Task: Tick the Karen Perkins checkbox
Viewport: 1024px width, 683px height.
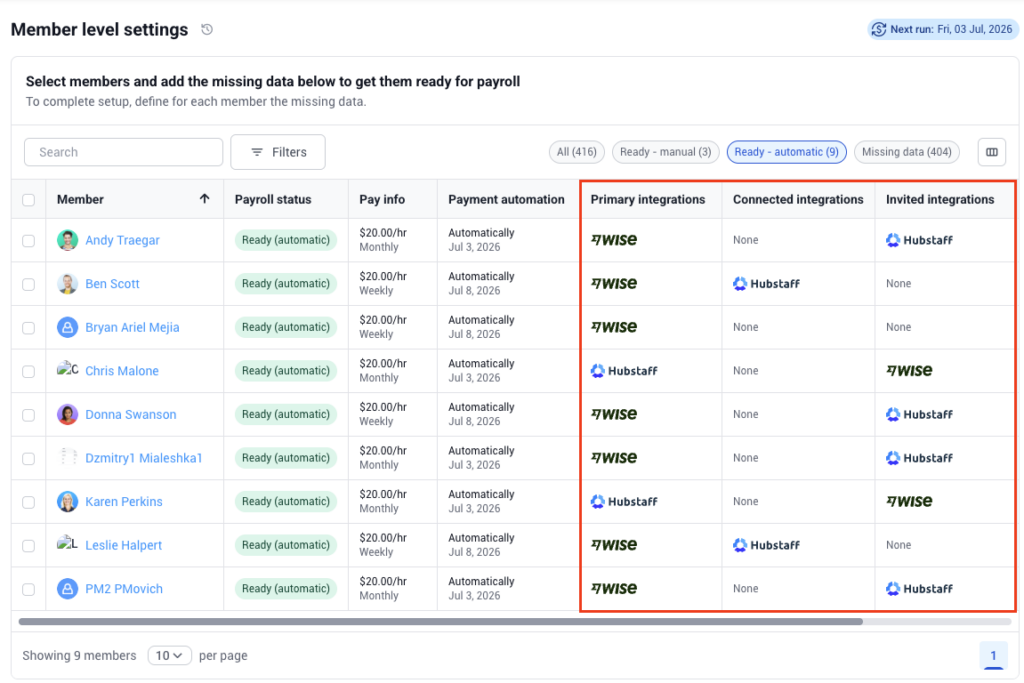Action: [28, 502]
